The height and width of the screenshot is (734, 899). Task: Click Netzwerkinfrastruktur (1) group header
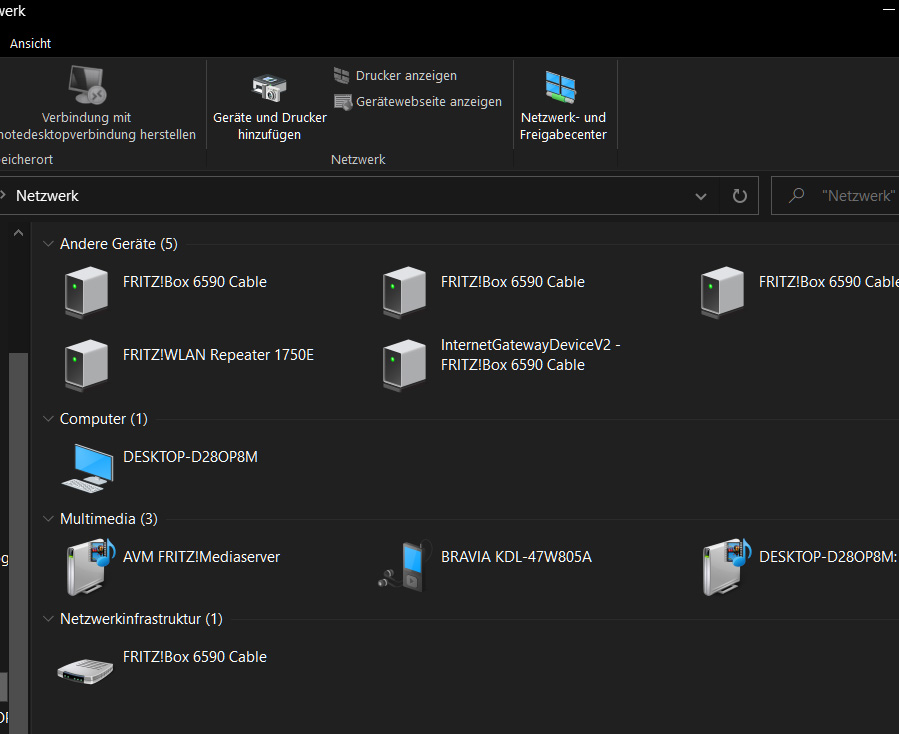[x=141, y=619]
